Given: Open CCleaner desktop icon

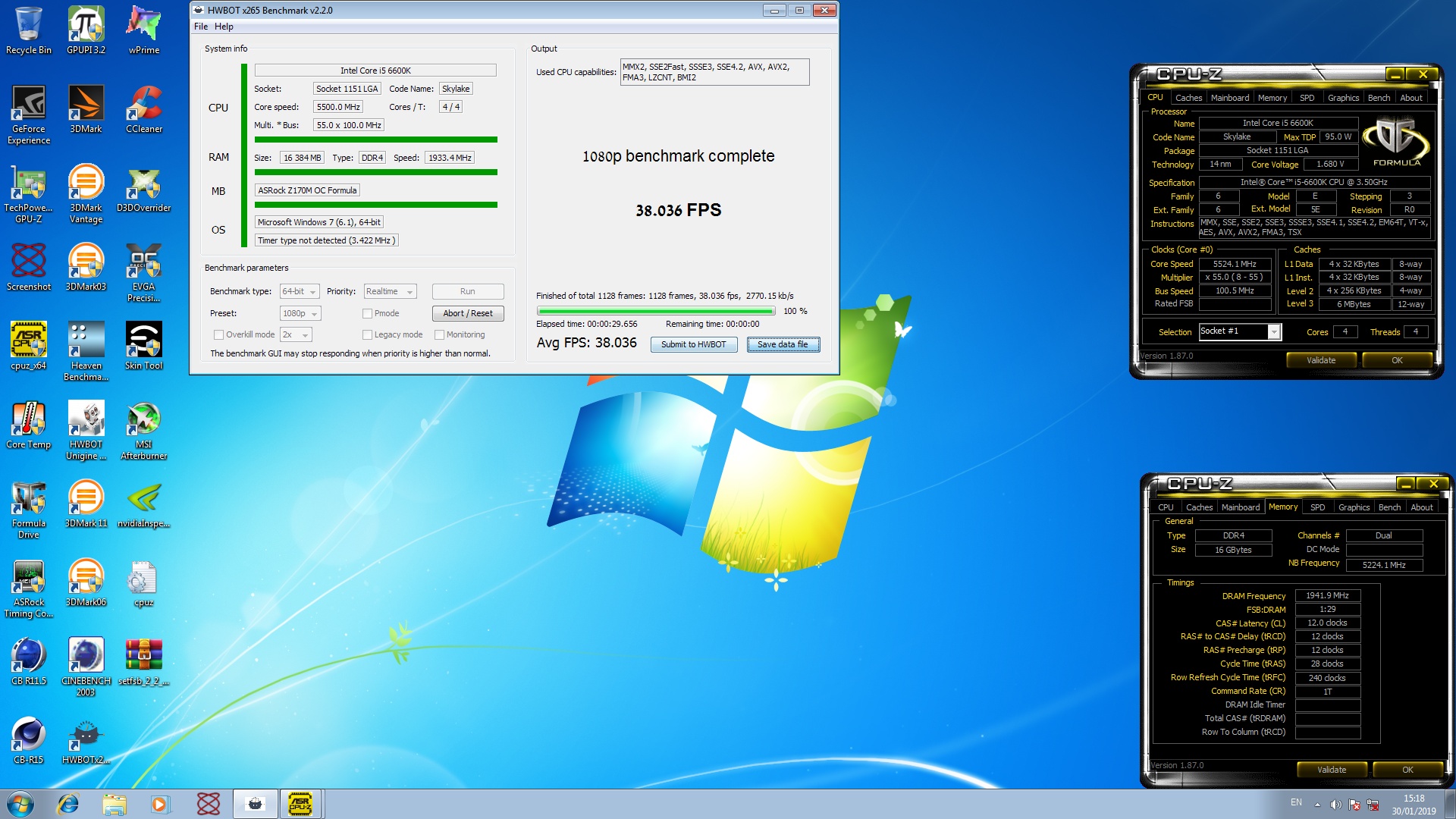Looking at the screenshot, I should [x=144, y=109].
